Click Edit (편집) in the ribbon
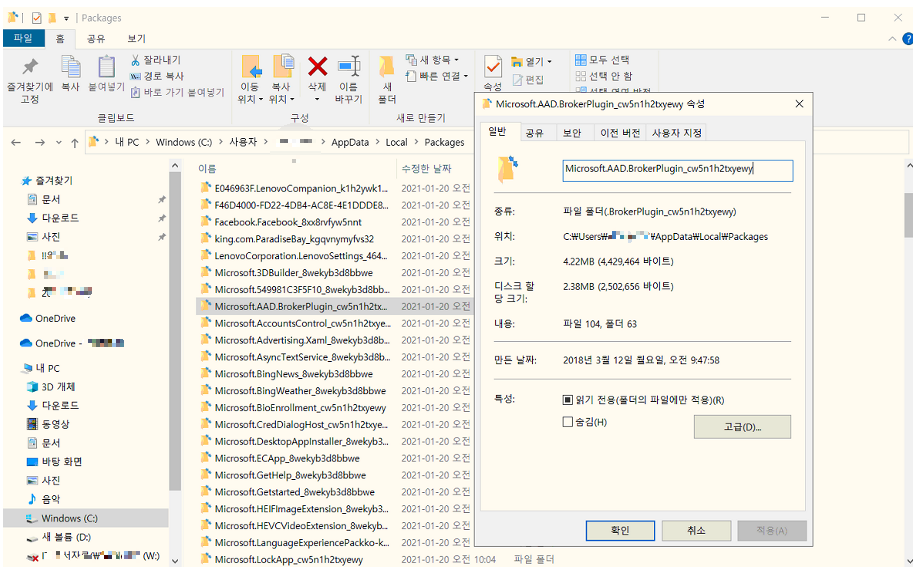 pyautogui.click(x=528, y=80)
